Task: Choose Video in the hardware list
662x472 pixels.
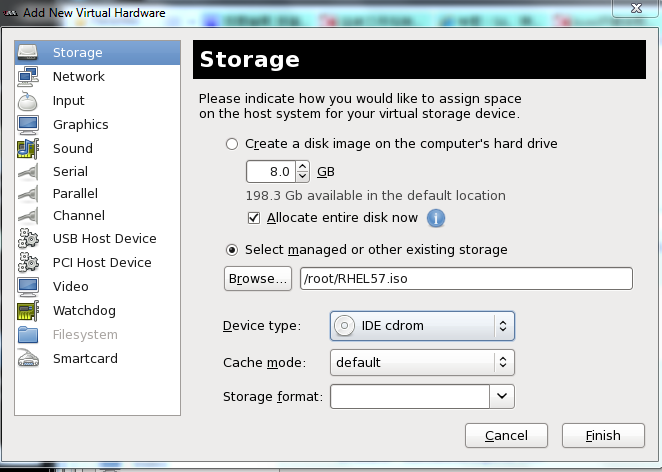Action: pos(98,286)
